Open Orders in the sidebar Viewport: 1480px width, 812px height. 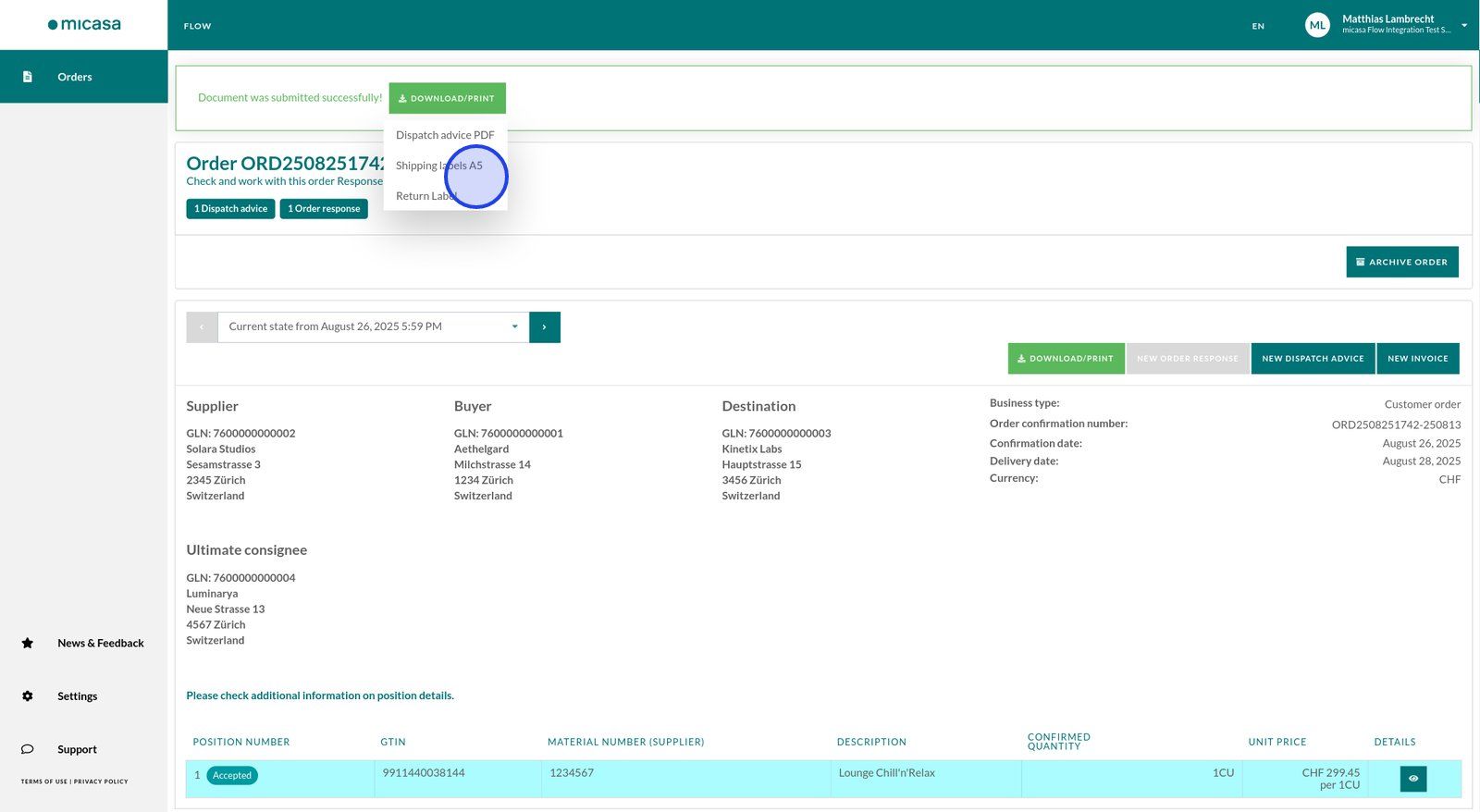click(x=83, y=77)
